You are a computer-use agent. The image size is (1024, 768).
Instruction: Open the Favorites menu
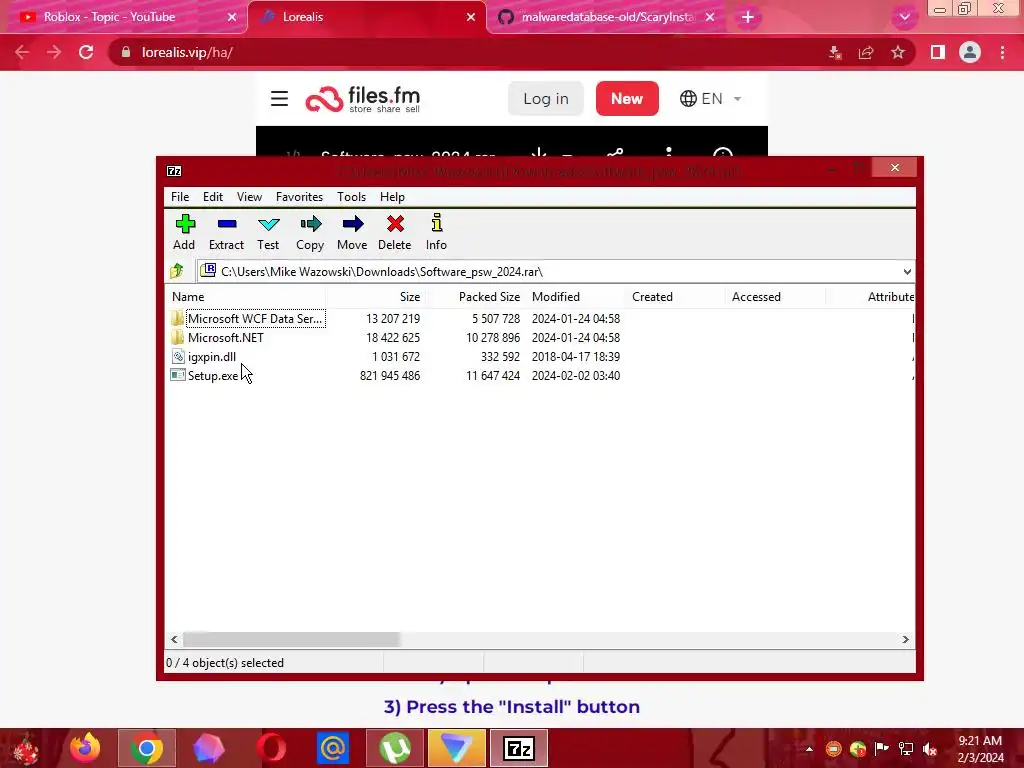299,197
